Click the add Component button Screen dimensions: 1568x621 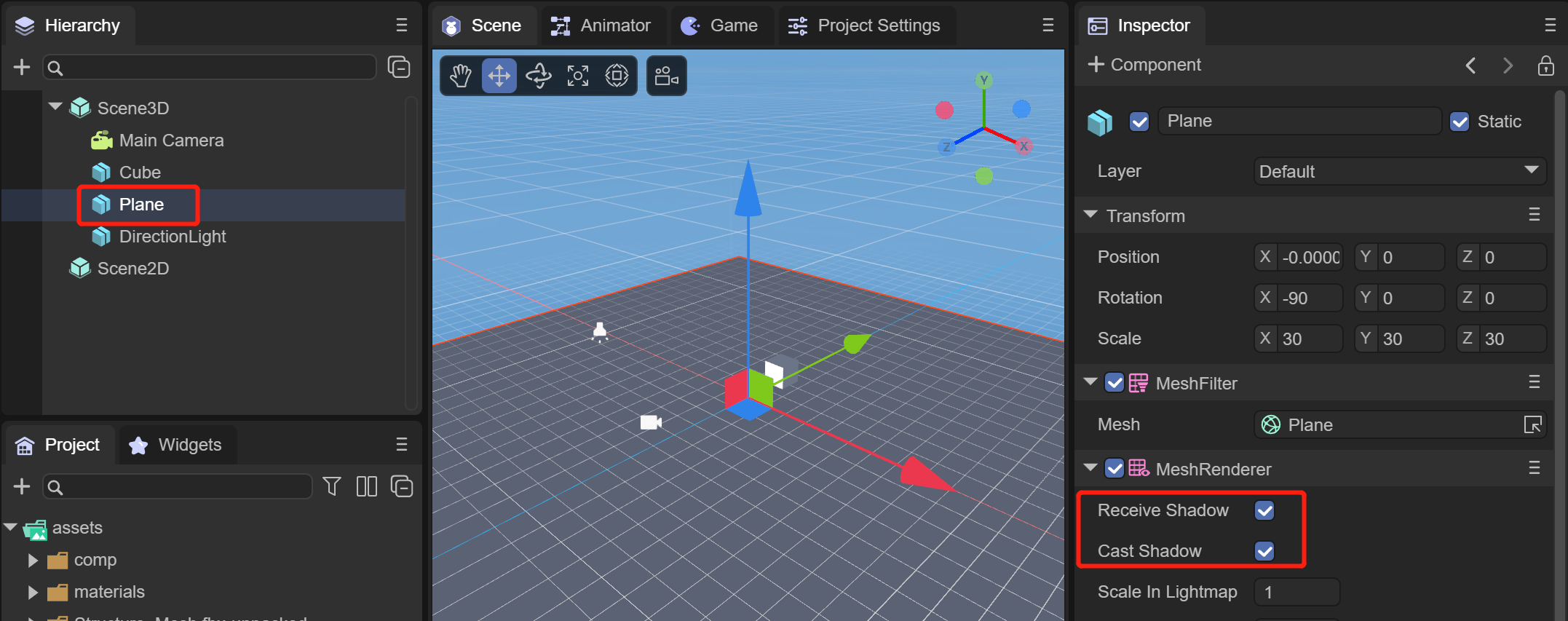tap(1144, 65)
